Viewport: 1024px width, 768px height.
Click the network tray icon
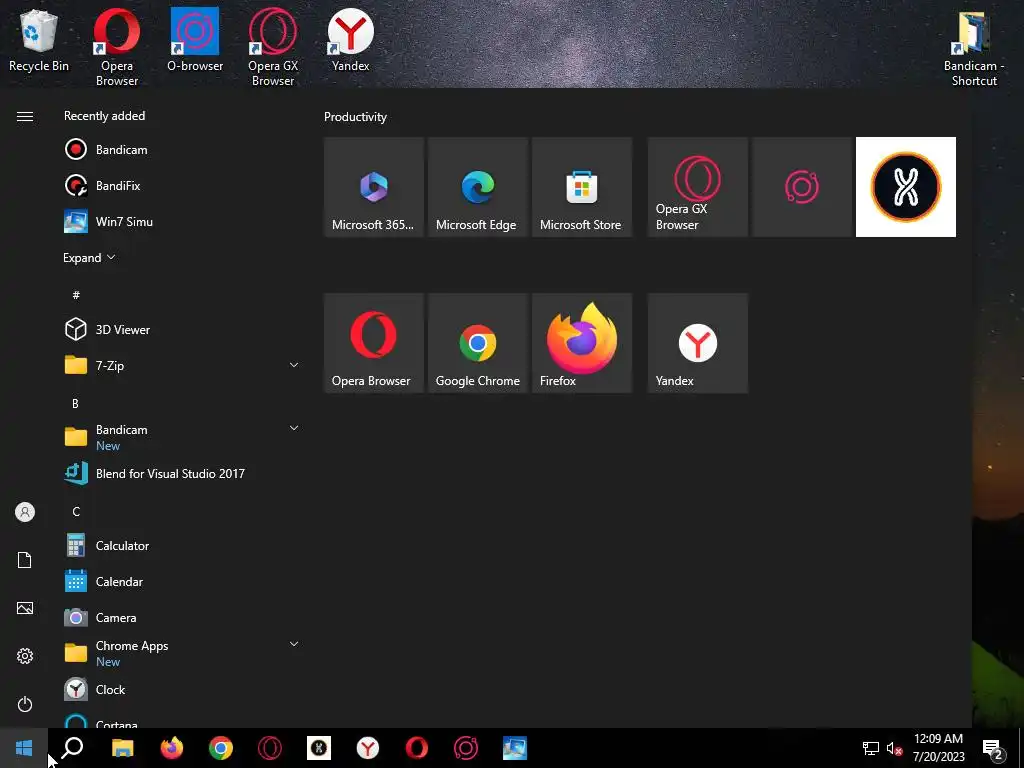[871, 748]
